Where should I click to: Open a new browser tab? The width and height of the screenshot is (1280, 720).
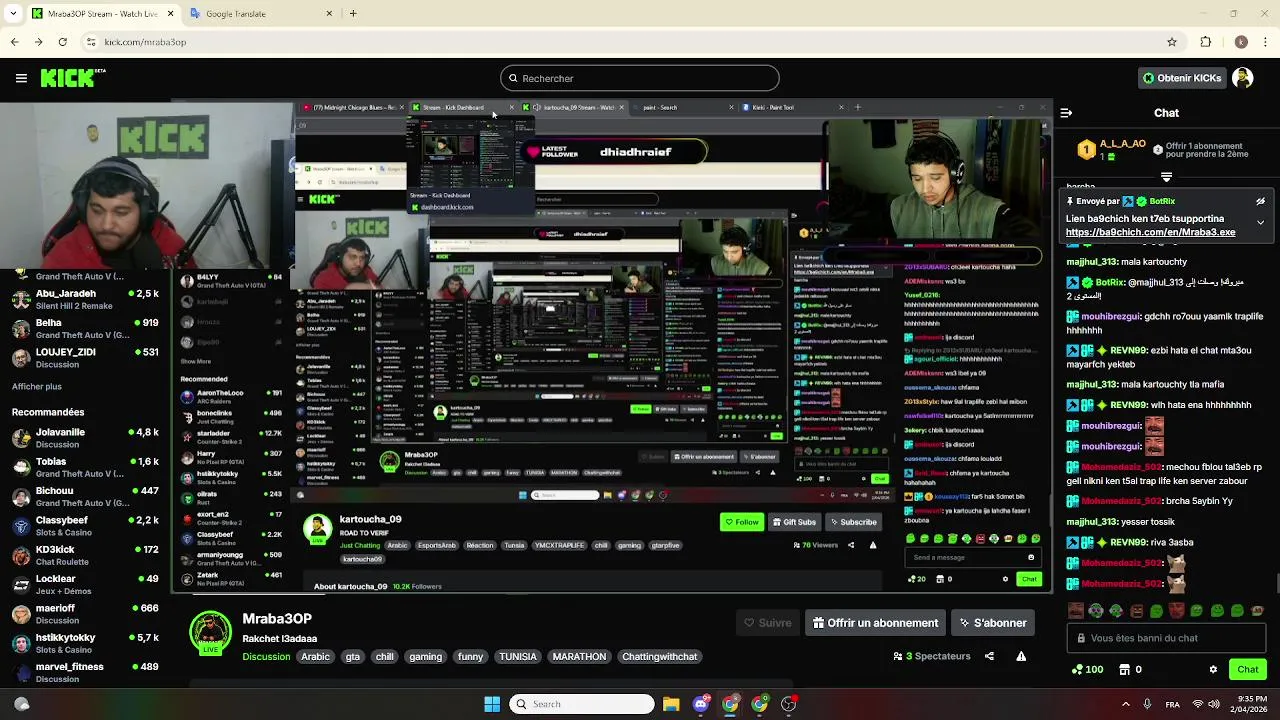click(x=353, y=14)
